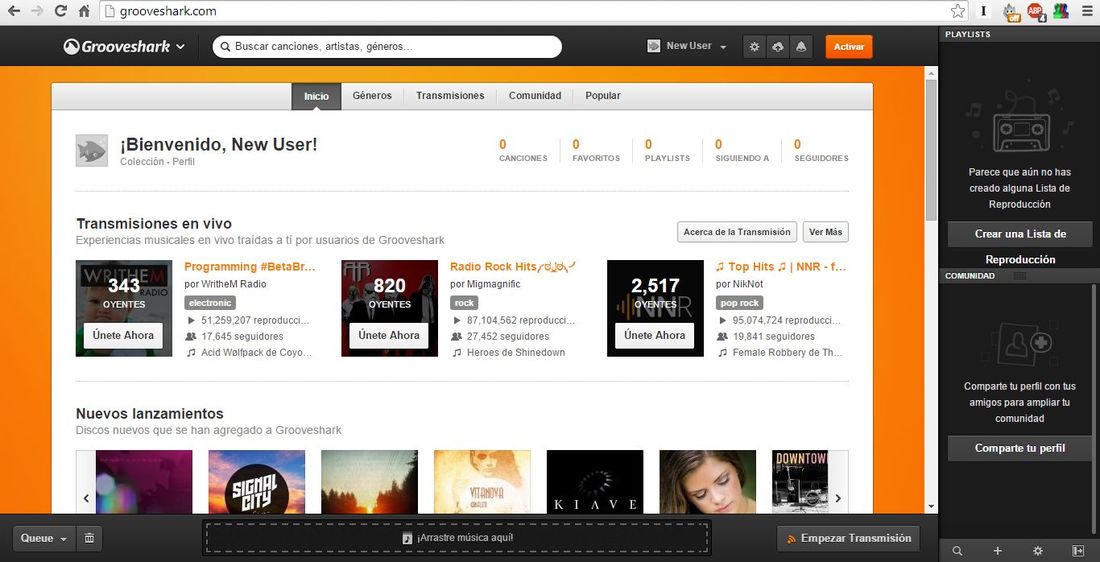Screen dimensions: 1100x562
Task: Click the browser address bar
Action: point(533,11)
